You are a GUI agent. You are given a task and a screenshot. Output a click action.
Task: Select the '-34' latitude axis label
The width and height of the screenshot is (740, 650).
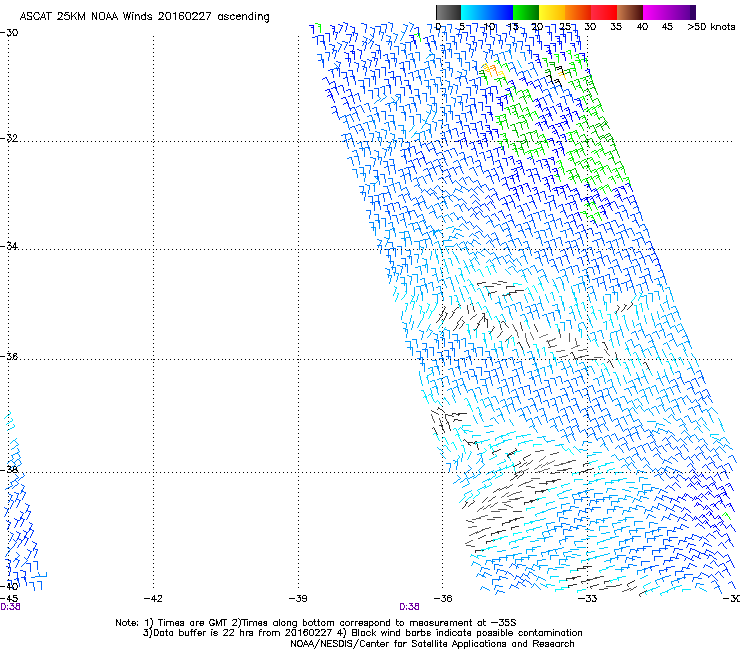coord(9,246)
